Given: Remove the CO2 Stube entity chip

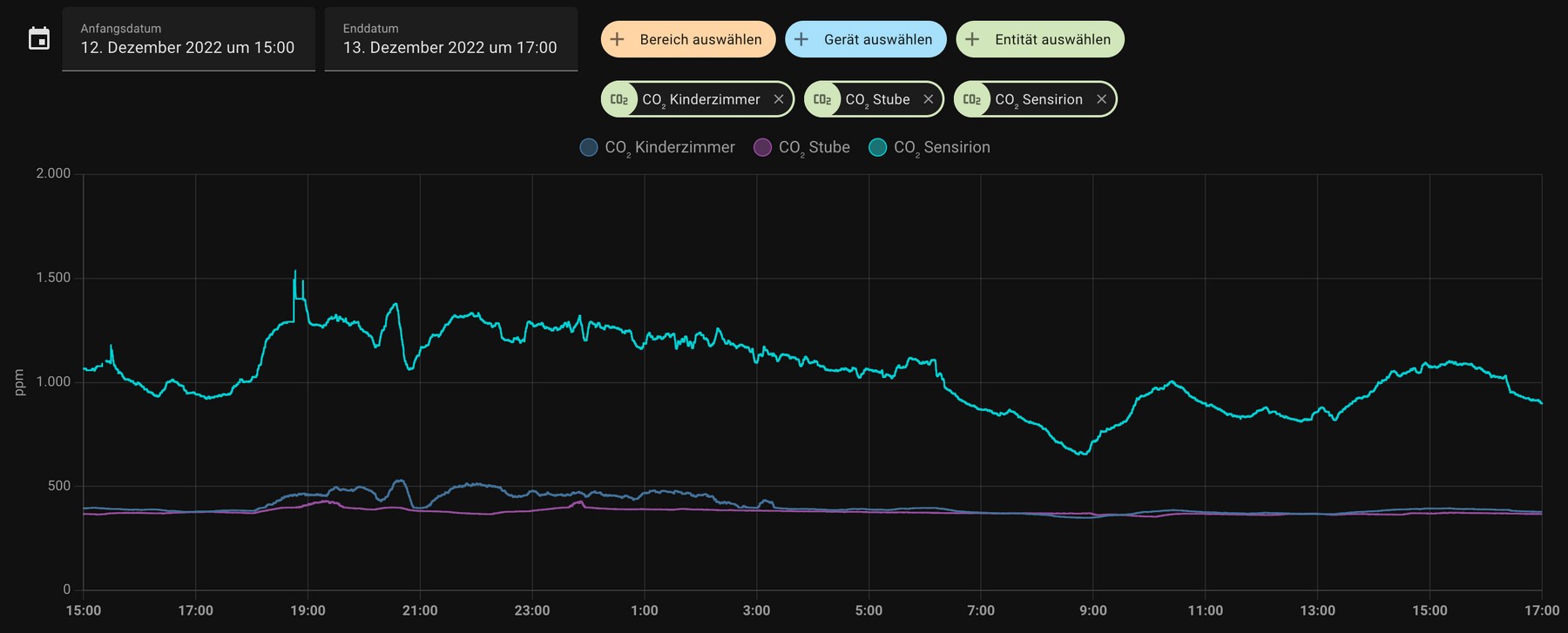Looking at the screenshot, I should (x=929, y=99).
